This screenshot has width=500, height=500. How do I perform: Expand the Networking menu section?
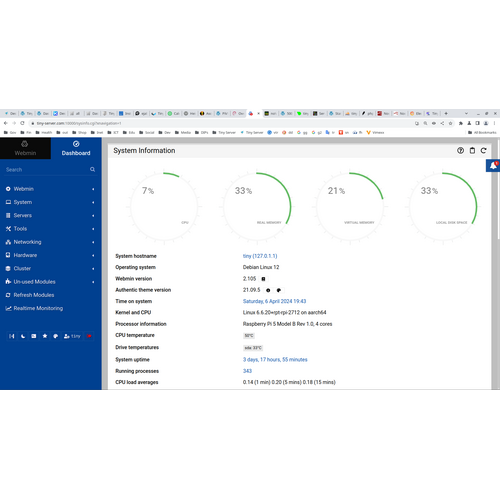click(x=50, y=242)
